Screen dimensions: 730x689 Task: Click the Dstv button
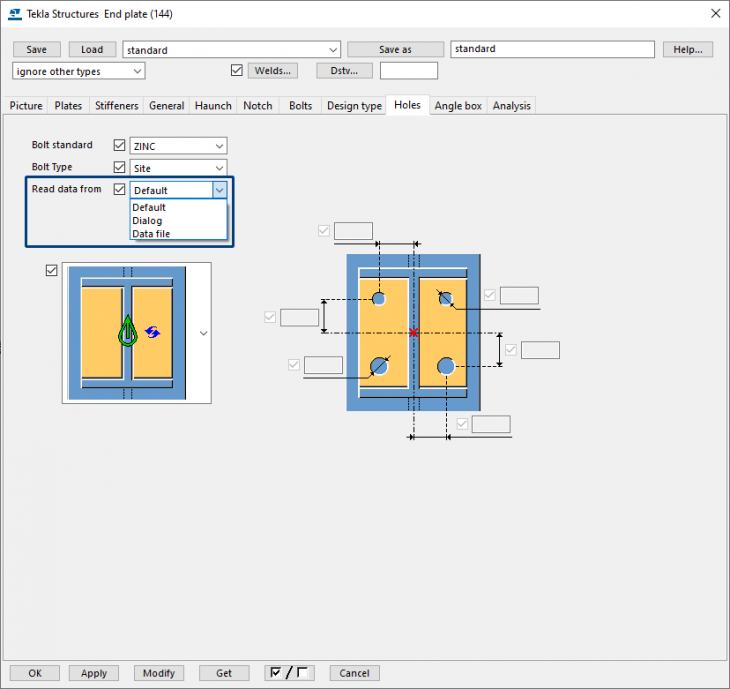pos(344,71)
